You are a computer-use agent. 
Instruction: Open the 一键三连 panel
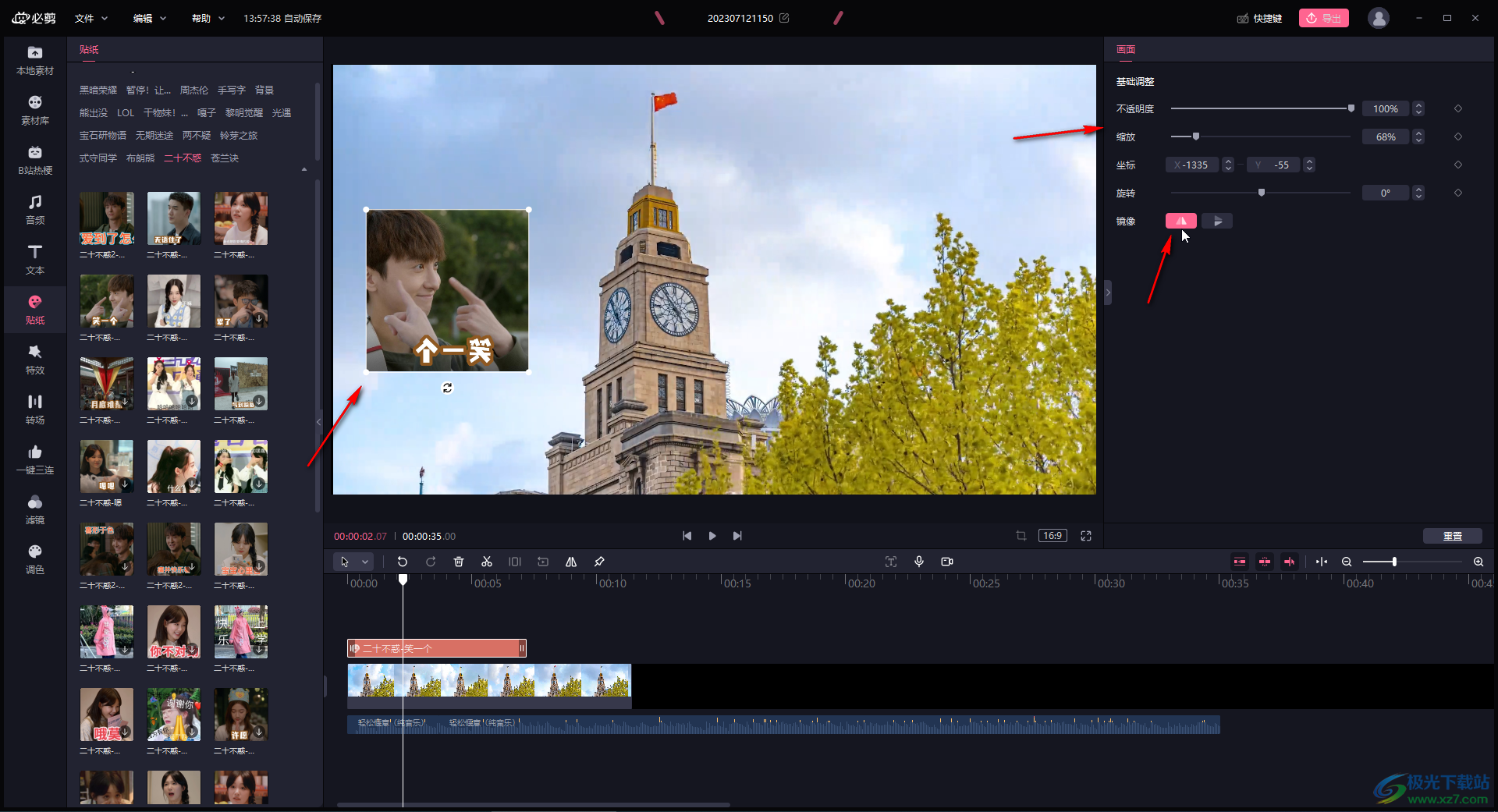point(35,460)
